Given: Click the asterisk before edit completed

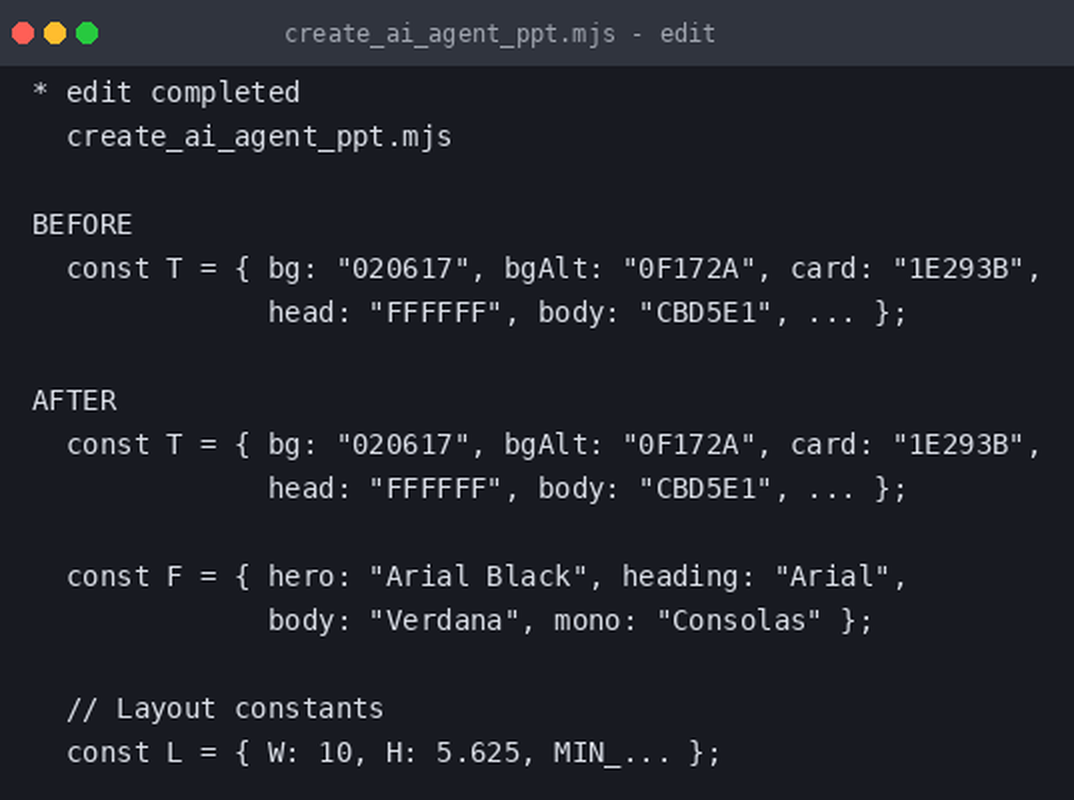Looking at the screenshot, I should 40,90.
